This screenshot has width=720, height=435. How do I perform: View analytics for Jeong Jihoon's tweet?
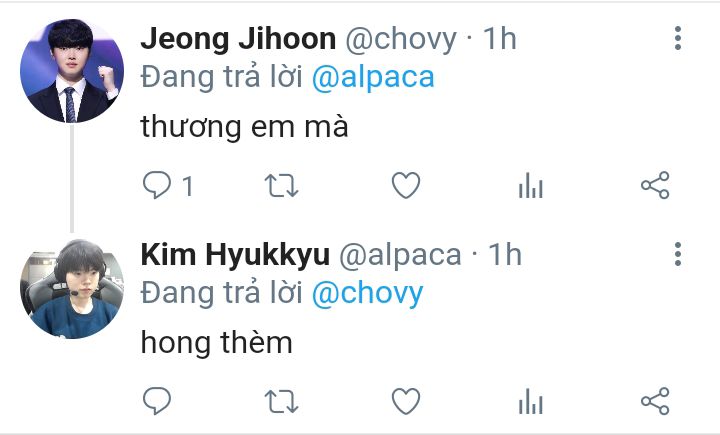pyautogui.click(x=531, y=186)
